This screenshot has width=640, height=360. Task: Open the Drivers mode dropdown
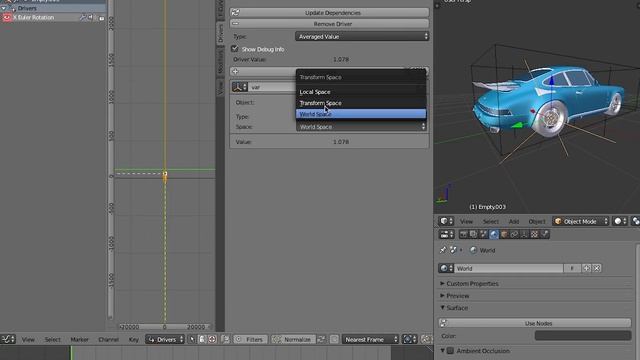165,339
